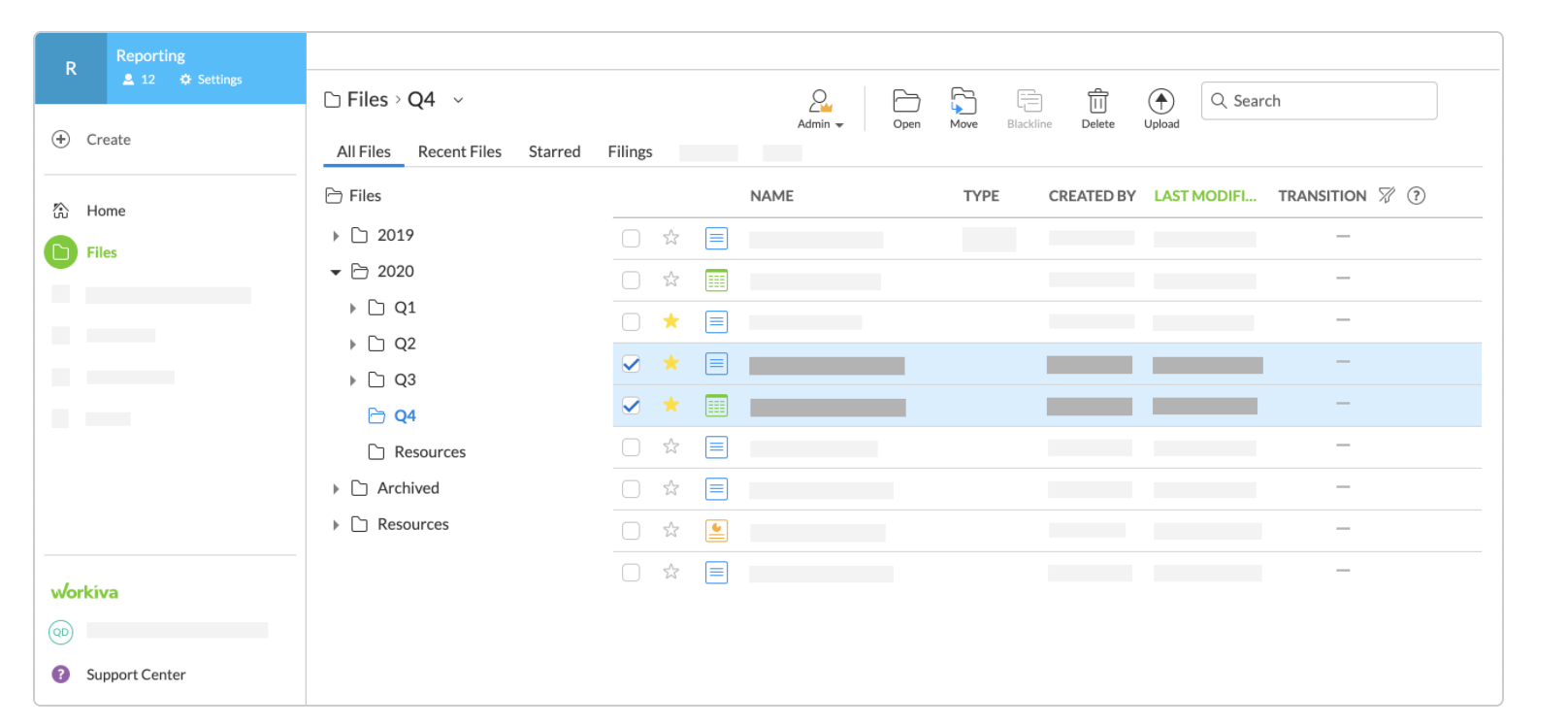Expand the 2019 folder tree node
Viewport: 1568px width, 726px height.
click(x=336, y=236)
